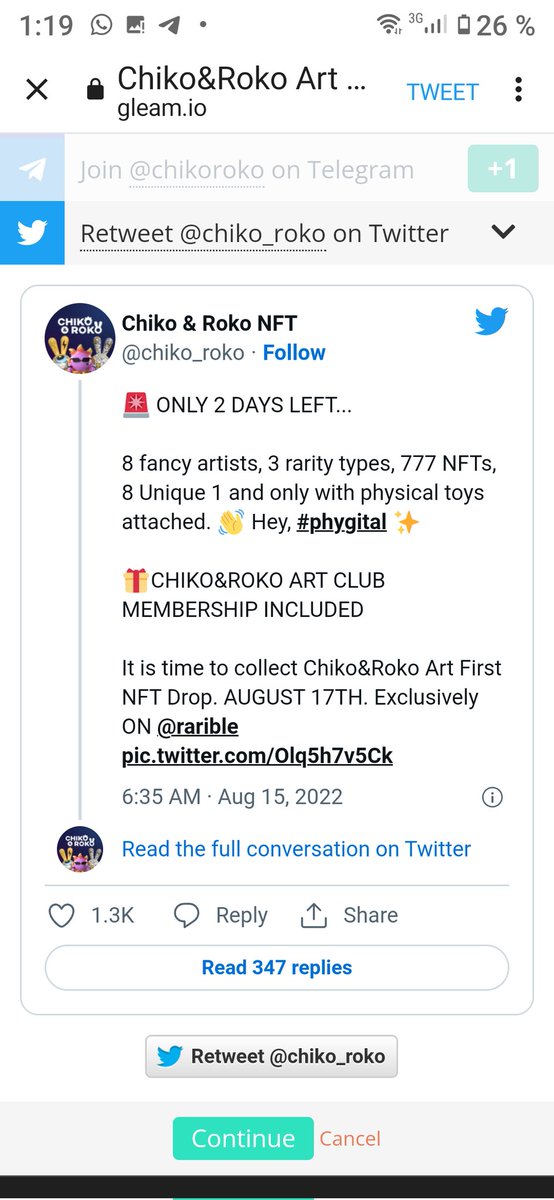The width and height of the screenshot is (554, 1200).
Task: Tap the +1 points badge
Action: pyautogui.click(x=502, y=169)
